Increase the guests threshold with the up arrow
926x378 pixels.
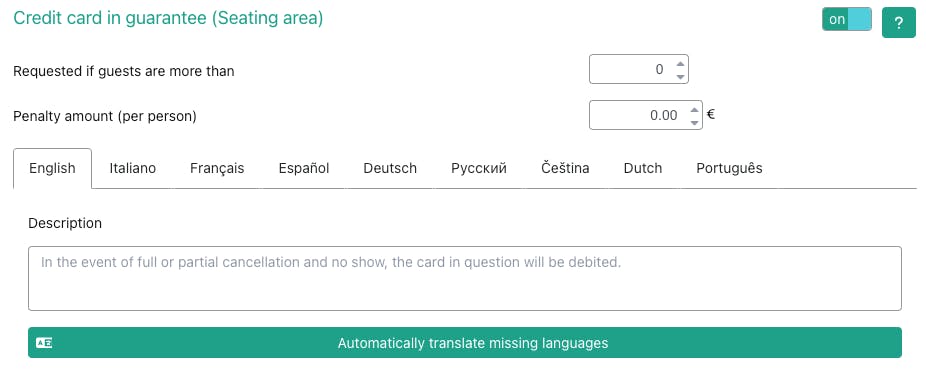(680, 64)
